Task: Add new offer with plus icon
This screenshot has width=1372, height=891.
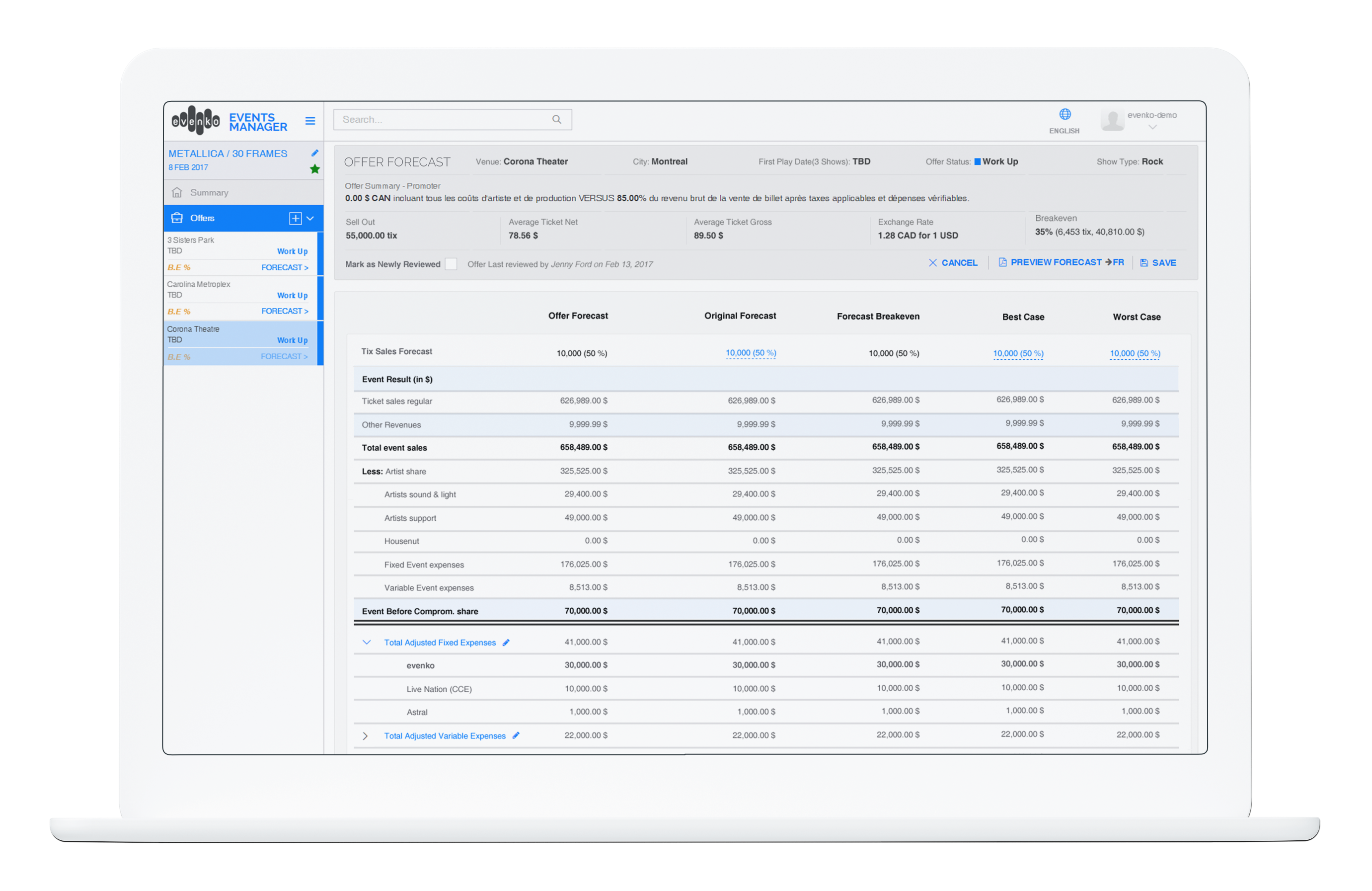Action: tap(295, 218)
